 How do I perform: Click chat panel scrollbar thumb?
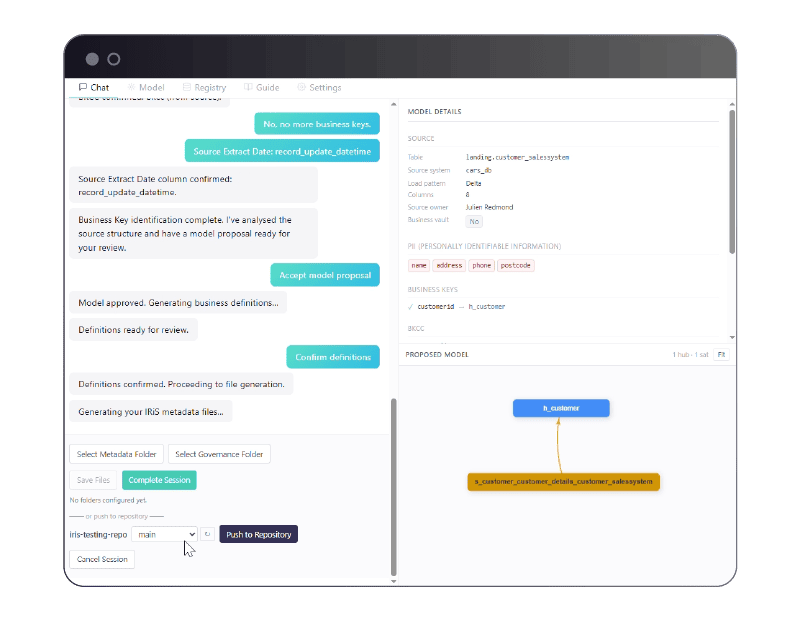(393, 487)
